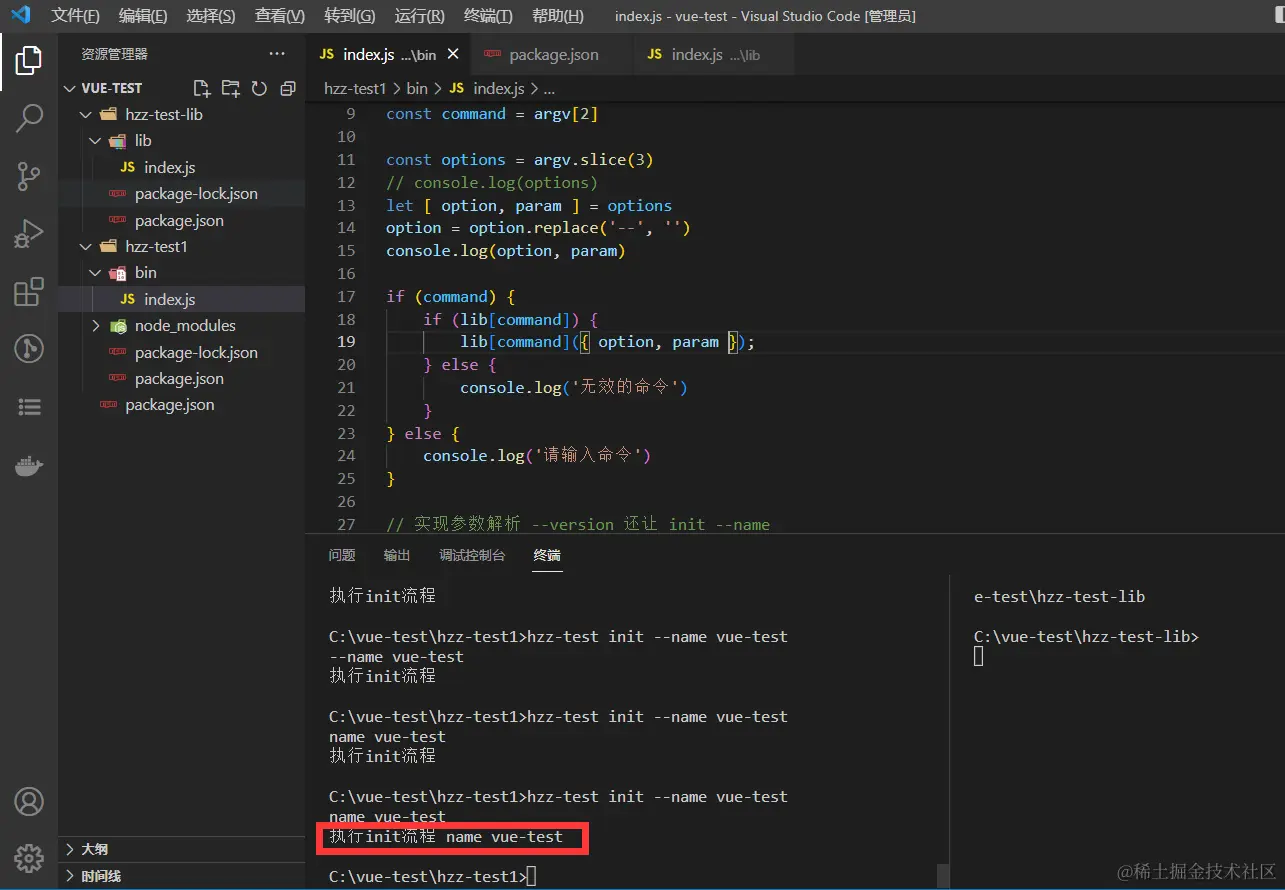Switch to the package.json editor tab
The image size is (1285, 890).
click(553, 55)
